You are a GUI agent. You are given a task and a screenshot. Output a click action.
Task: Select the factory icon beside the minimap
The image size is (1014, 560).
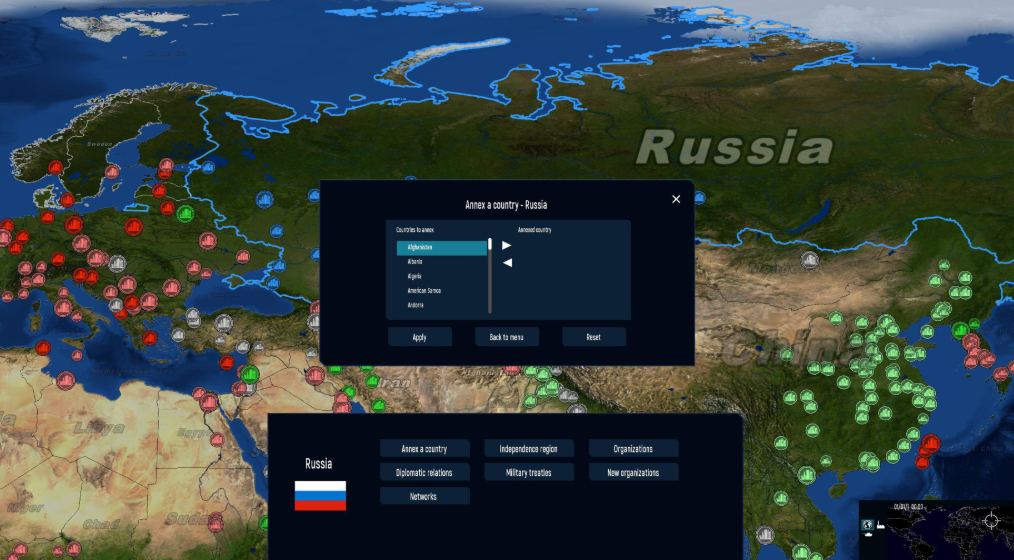[880, 524]
